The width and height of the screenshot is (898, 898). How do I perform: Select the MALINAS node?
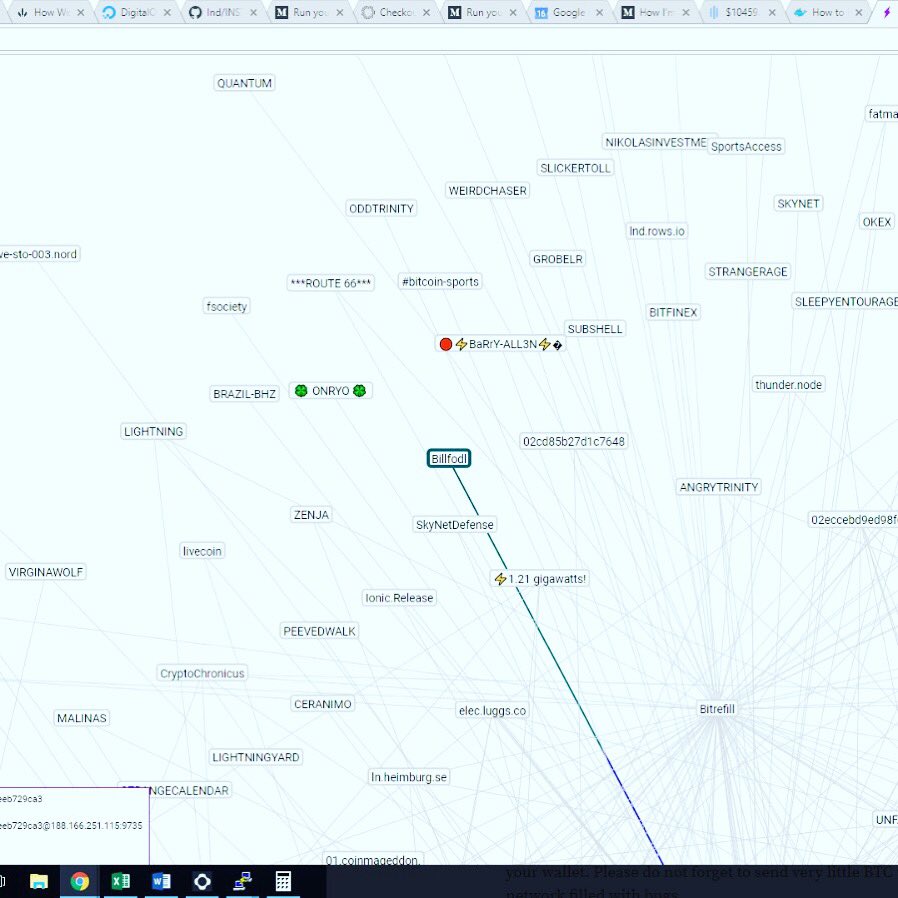tap(82, 718)
